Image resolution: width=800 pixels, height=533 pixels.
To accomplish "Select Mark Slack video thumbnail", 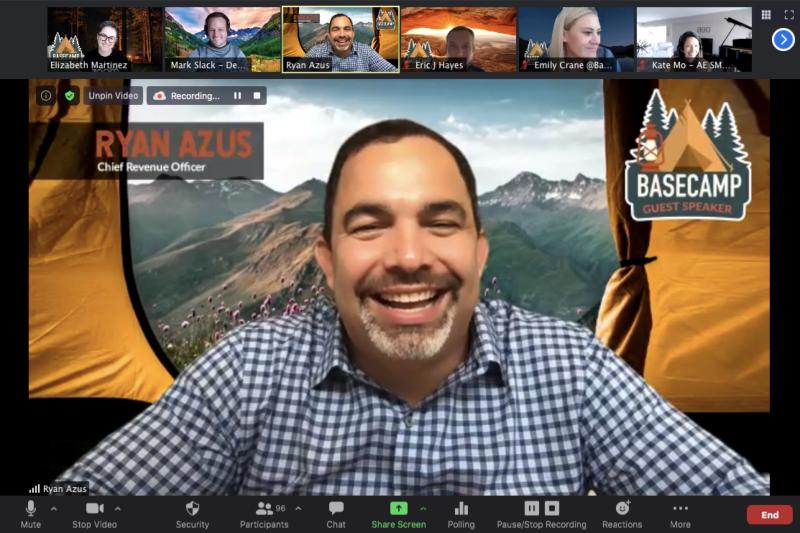I will click(222, 39).
